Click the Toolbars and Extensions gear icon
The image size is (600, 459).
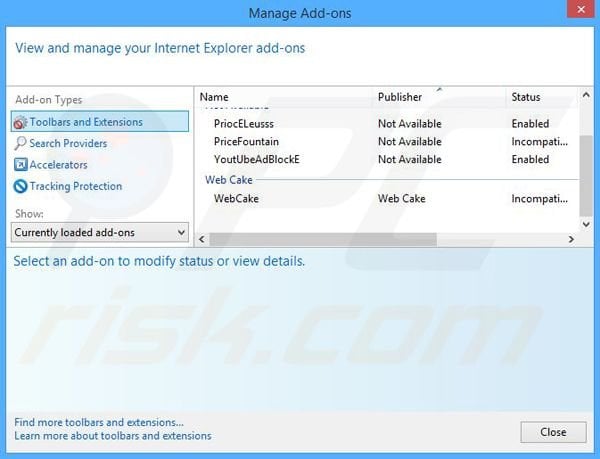tap(20, 122)
